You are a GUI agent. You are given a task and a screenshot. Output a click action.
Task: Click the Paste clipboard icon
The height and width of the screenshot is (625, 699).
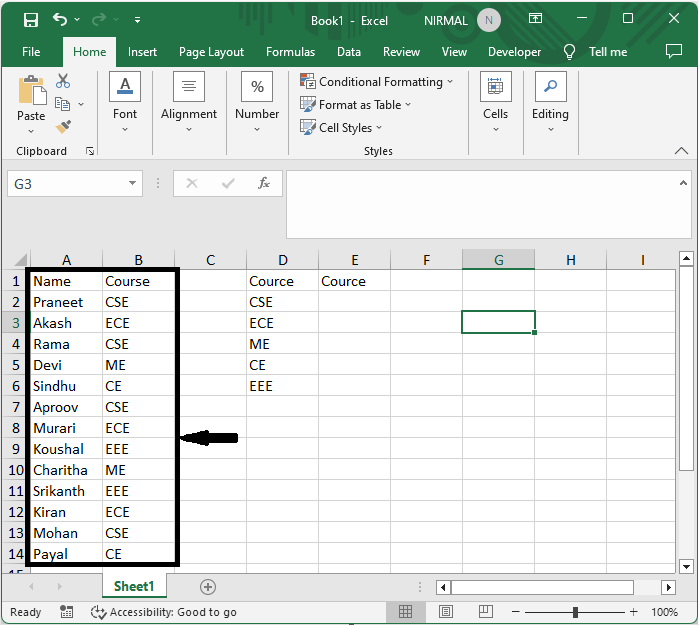(x=31, y=91)
